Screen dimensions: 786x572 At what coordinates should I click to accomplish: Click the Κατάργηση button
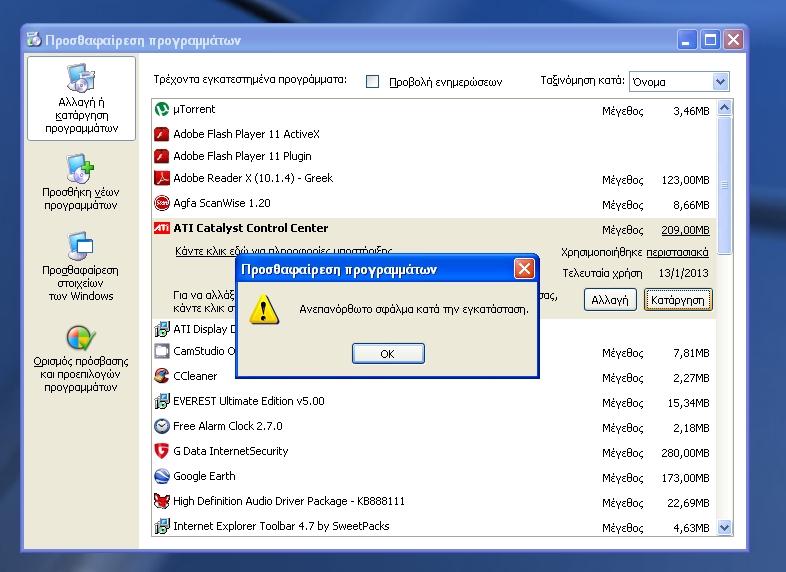678,300
